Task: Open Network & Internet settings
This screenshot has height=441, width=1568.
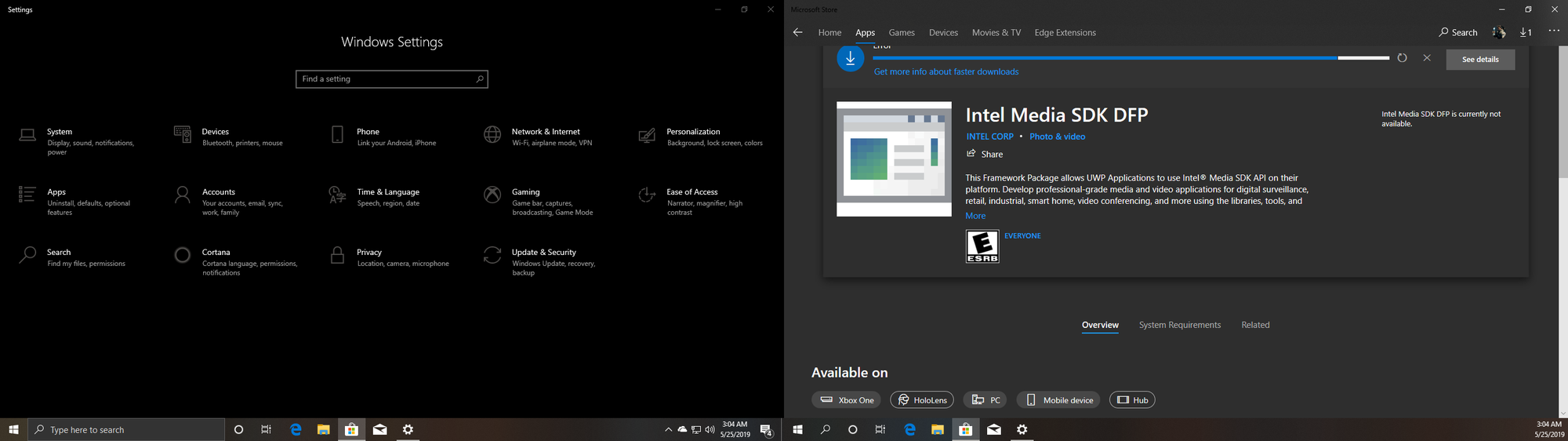Action: pos(539,137)
